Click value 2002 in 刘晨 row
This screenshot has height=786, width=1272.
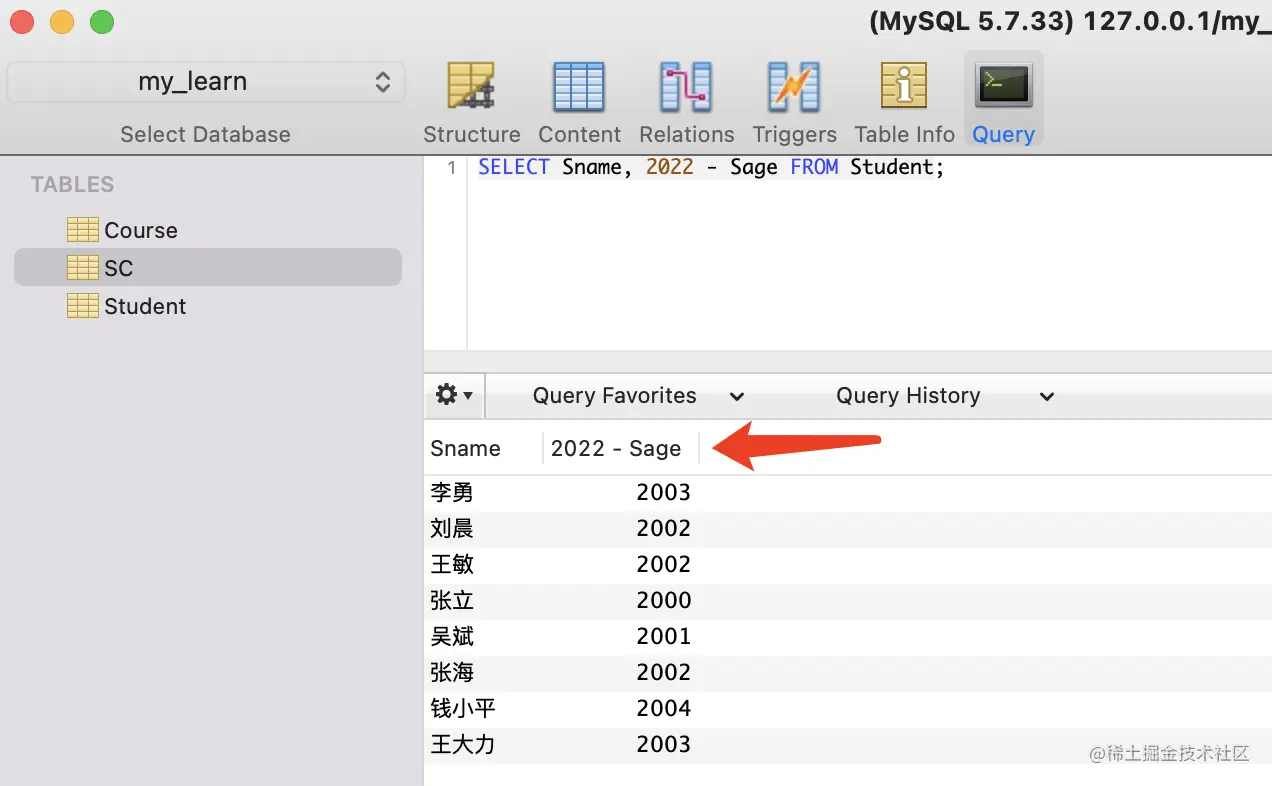(663, 528)
